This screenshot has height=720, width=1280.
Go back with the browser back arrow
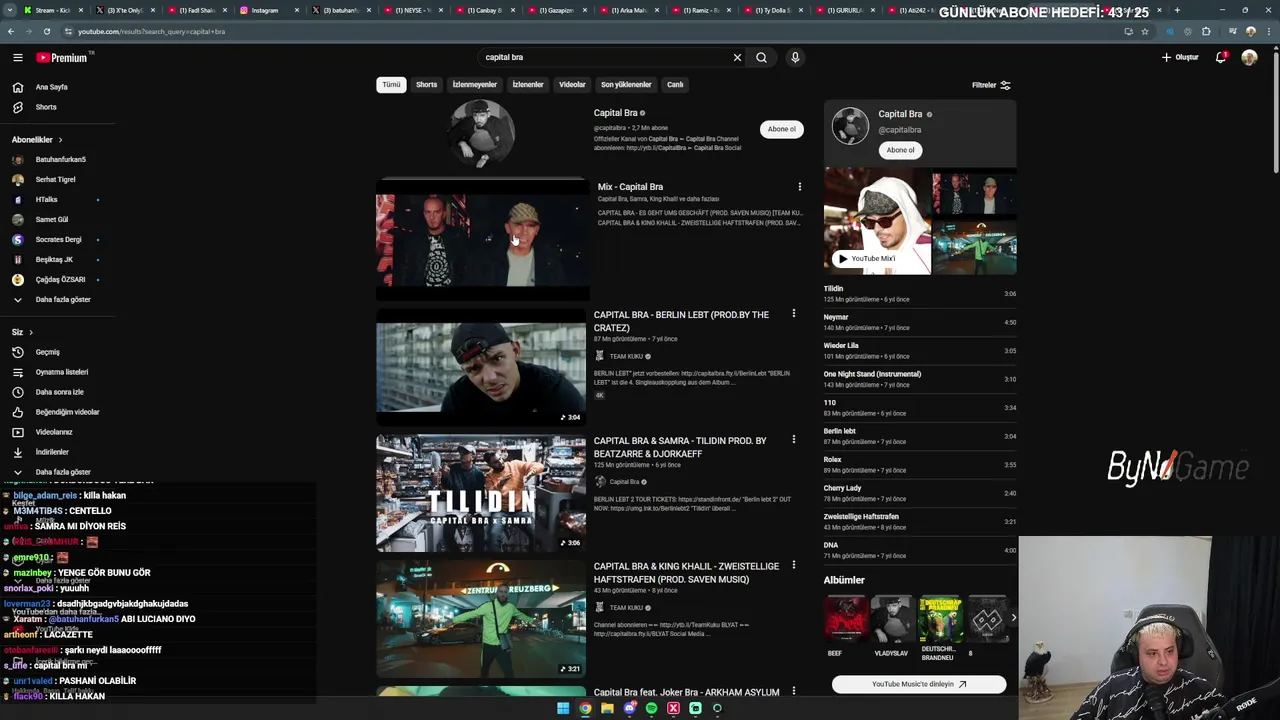11,31
